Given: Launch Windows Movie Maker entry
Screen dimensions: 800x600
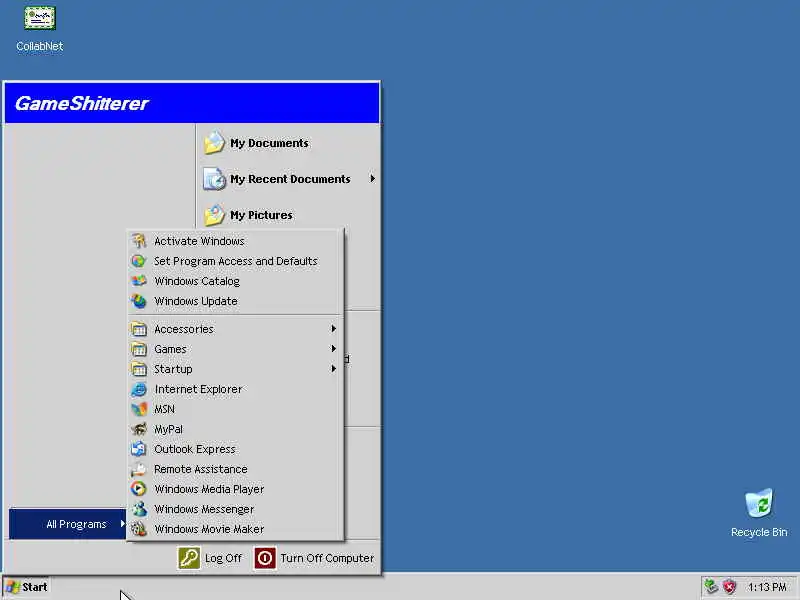Looking at the screenshot, I should 235,529.
